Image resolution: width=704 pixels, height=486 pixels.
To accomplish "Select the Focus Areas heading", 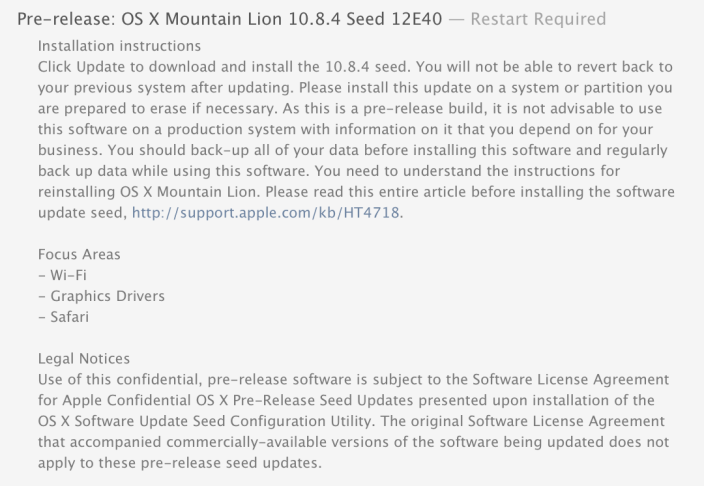I will (79, 254).
